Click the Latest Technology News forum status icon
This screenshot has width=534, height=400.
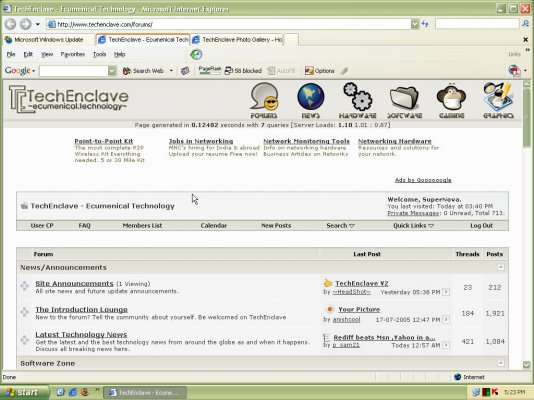(x=24, y=340)
